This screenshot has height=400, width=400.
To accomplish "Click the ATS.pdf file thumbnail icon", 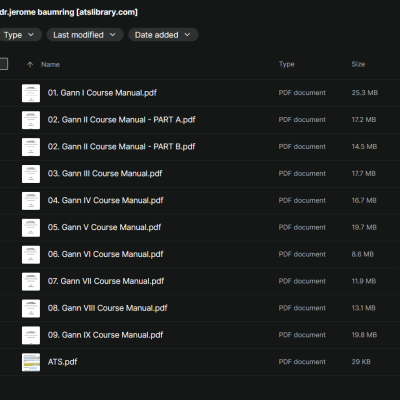I will pos(31,362).
